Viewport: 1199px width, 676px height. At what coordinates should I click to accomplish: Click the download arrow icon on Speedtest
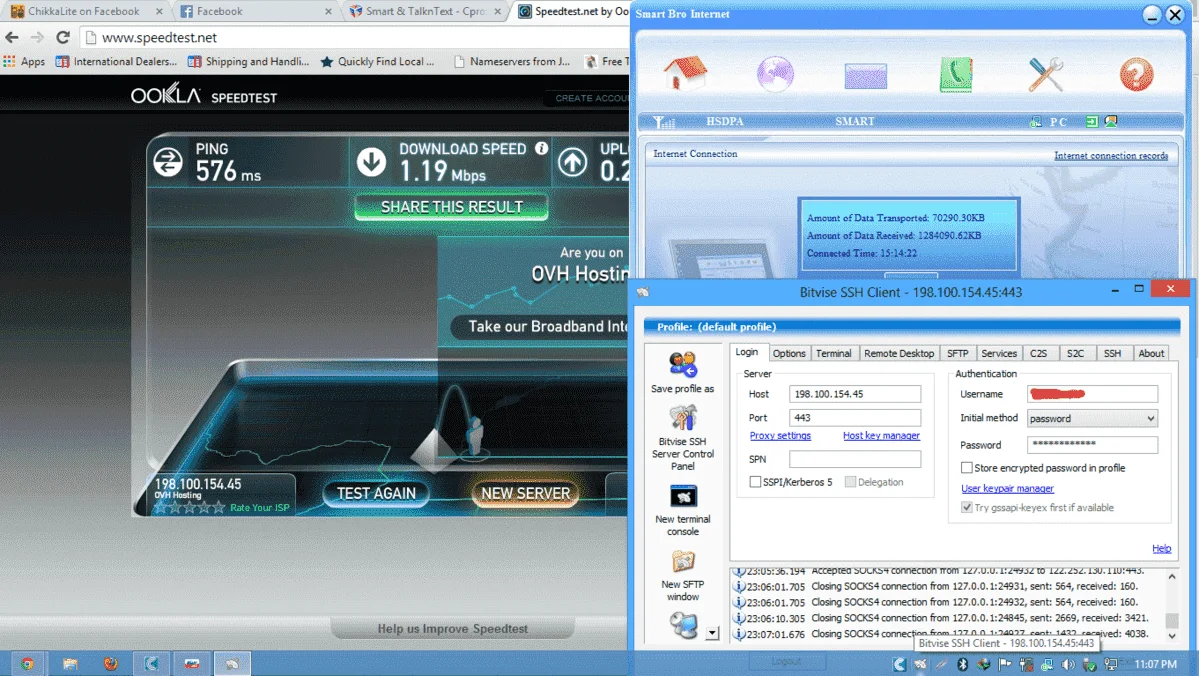coord(372,162)
